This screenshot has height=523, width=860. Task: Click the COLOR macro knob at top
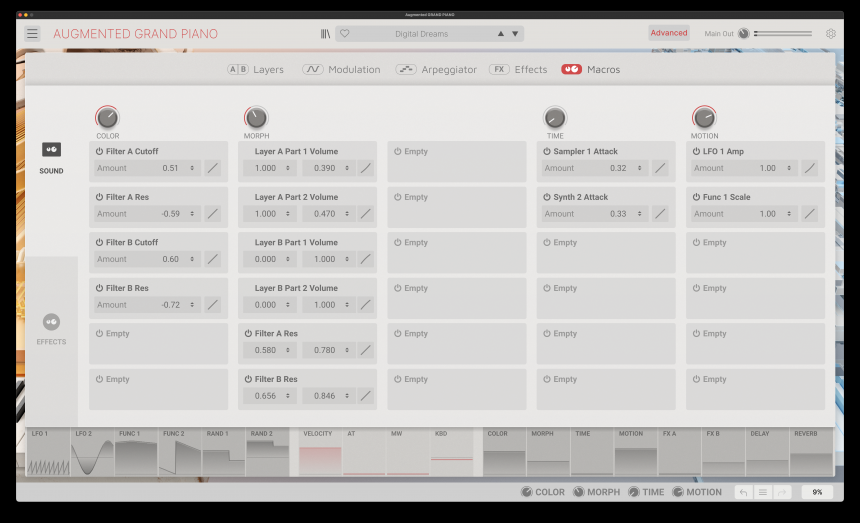tap(108, 117)
